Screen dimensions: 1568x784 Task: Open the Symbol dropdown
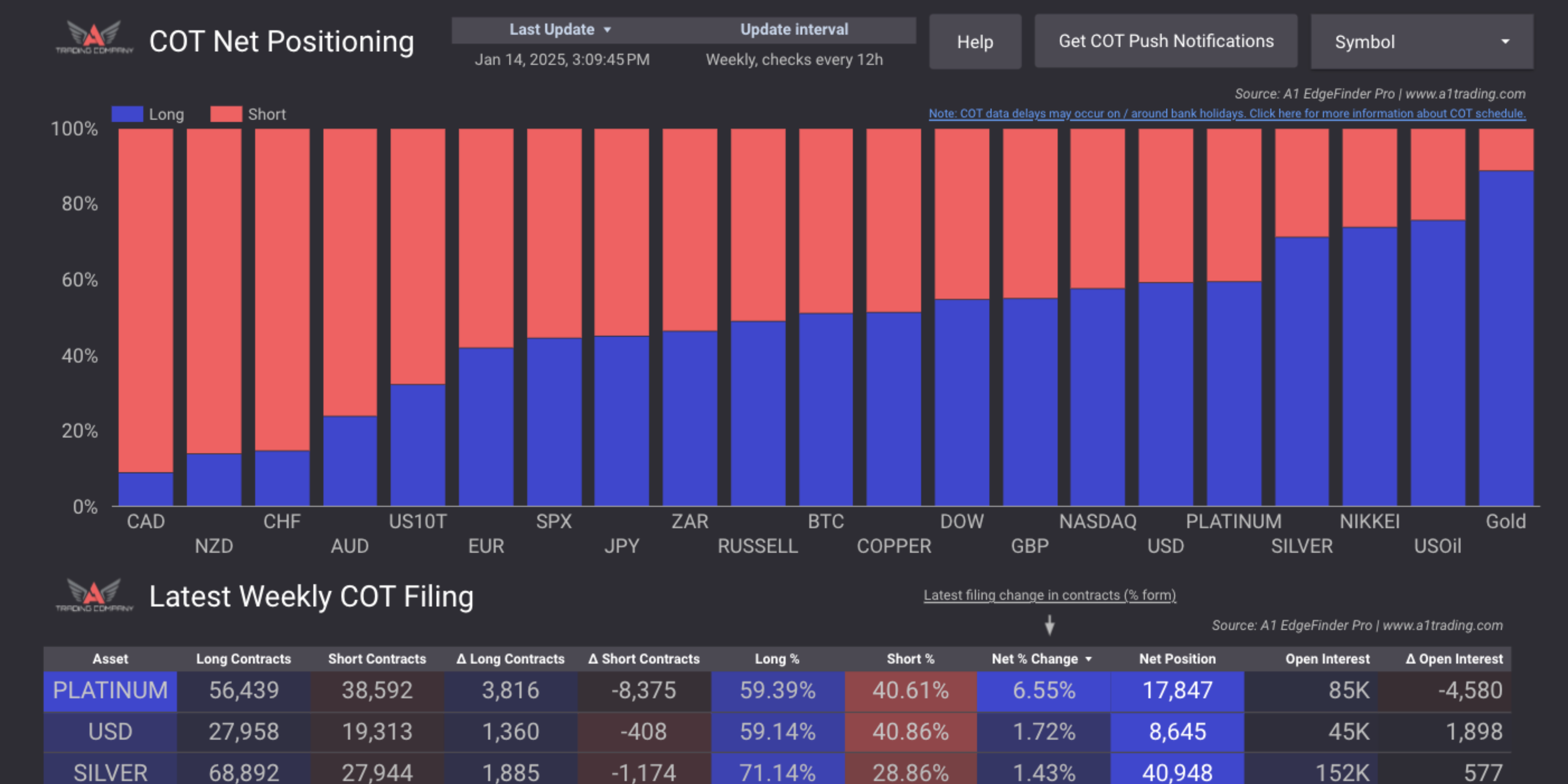(1421, 41)
